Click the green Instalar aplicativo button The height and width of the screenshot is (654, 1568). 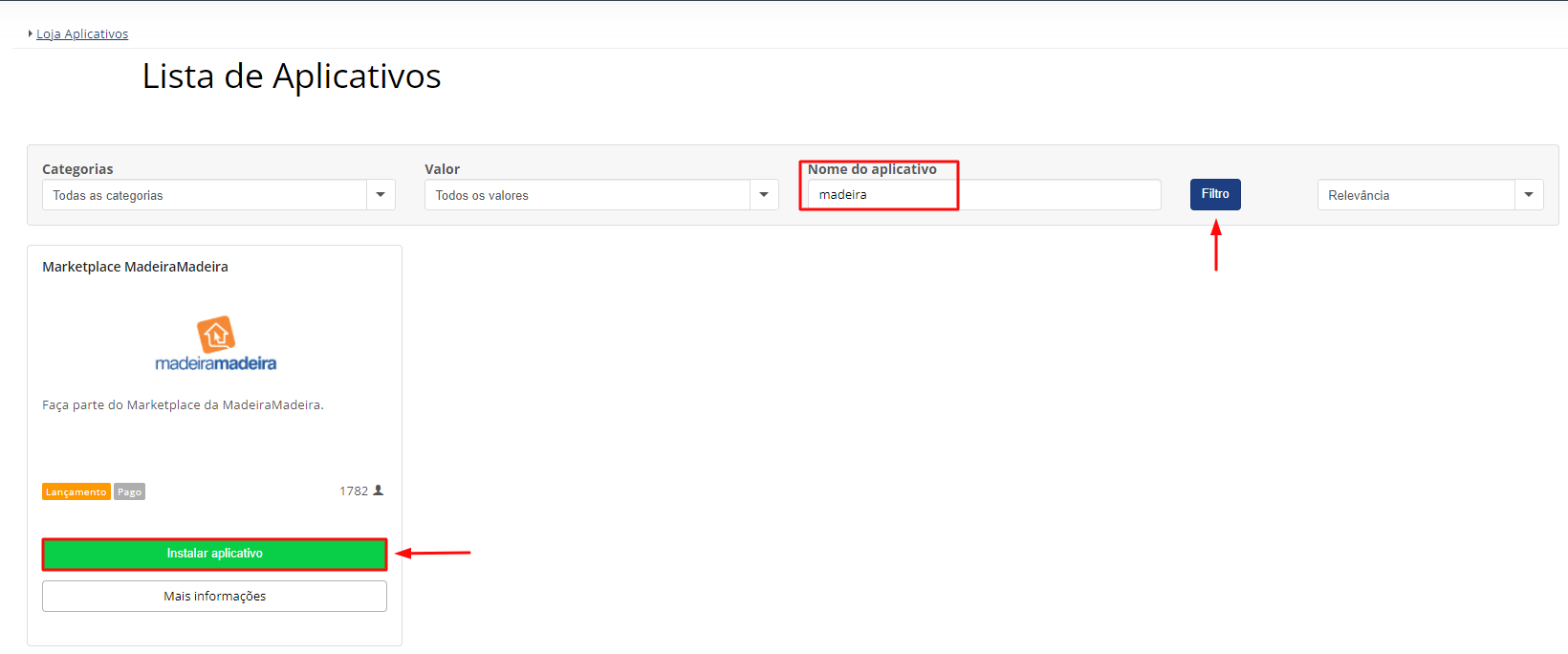click(x=214, y=554)
